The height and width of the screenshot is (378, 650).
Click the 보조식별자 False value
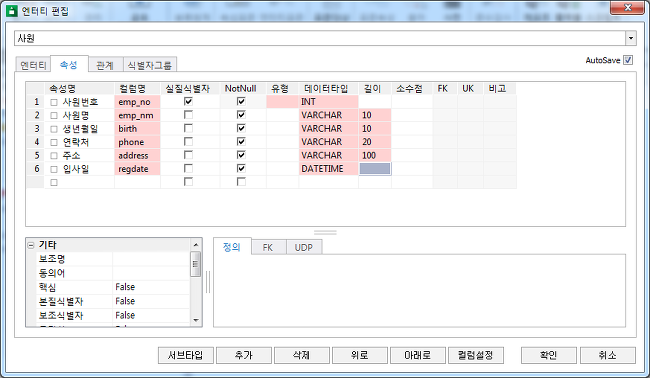tap(151, 315)
